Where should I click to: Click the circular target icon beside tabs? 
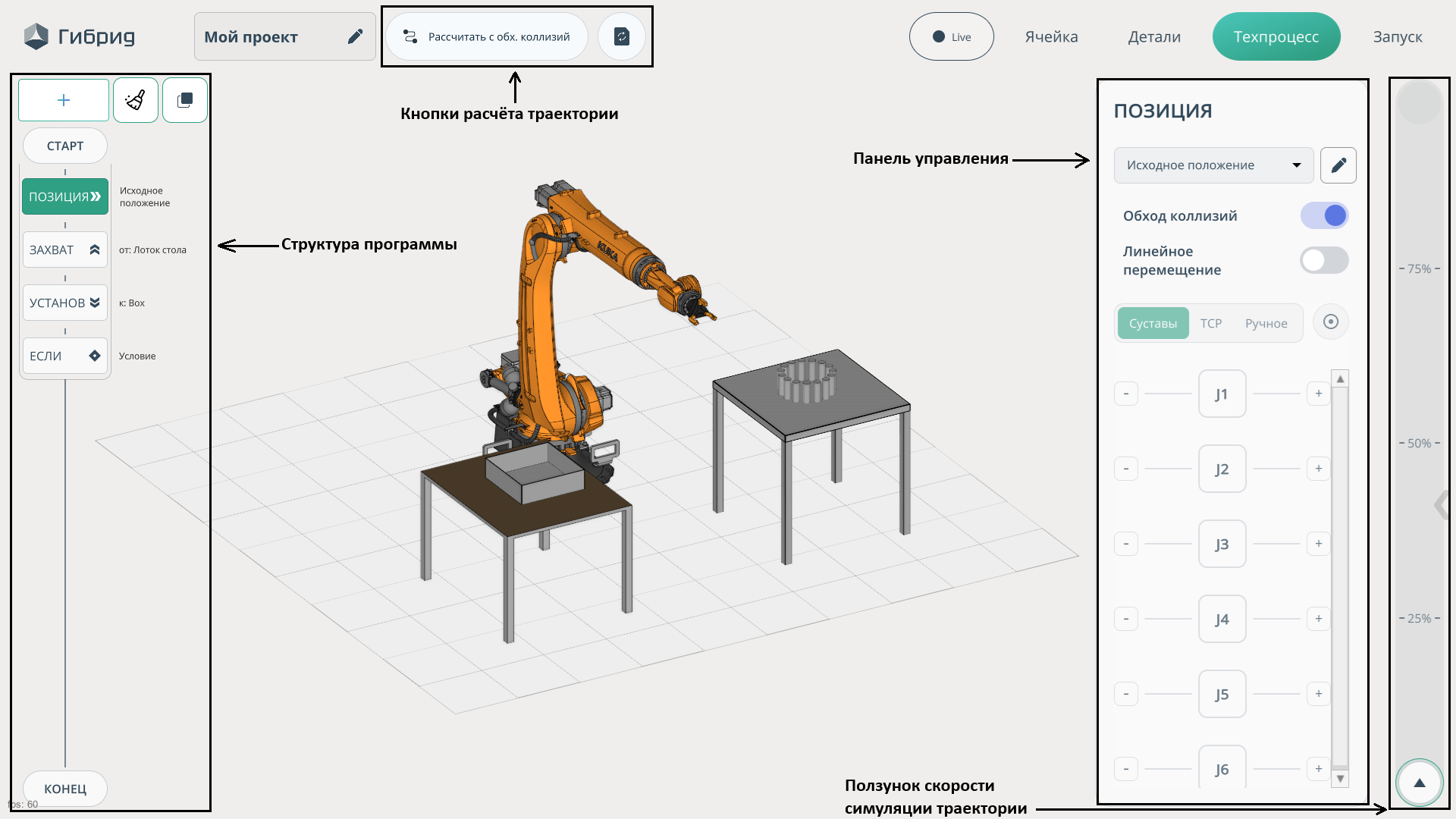[1330, 322]
